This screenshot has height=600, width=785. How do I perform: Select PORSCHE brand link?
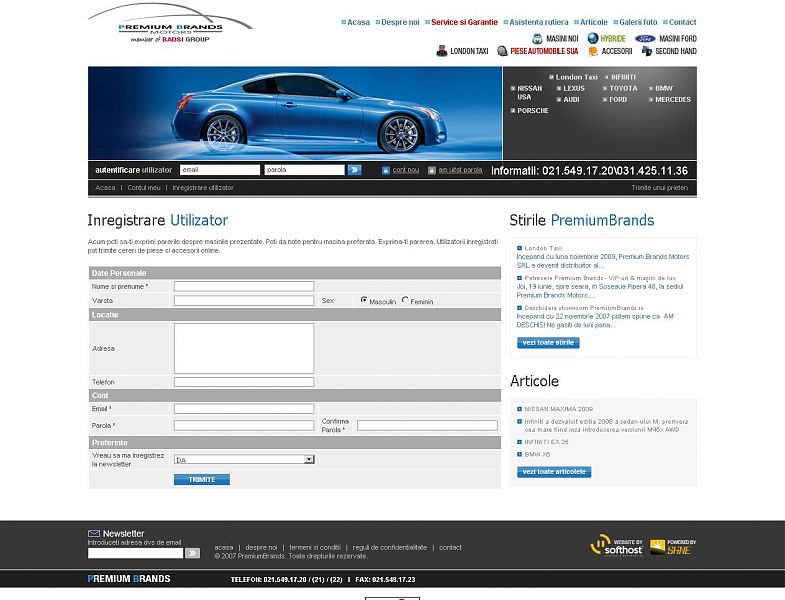pos(533,111)
